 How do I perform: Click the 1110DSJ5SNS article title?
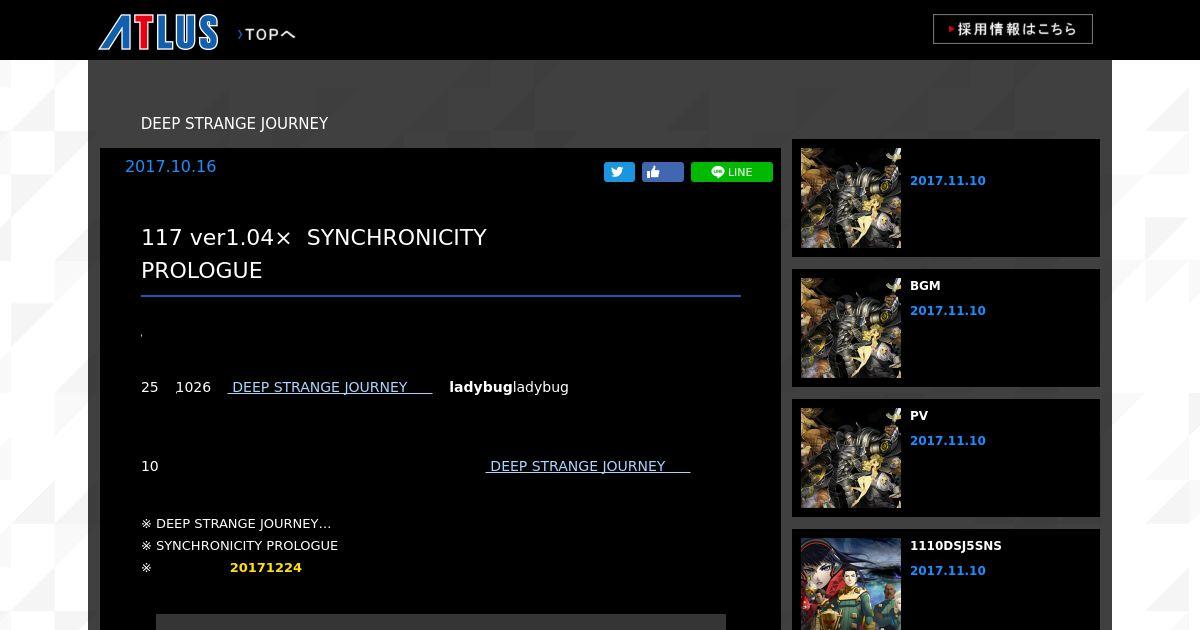click(x=956, y=546)
